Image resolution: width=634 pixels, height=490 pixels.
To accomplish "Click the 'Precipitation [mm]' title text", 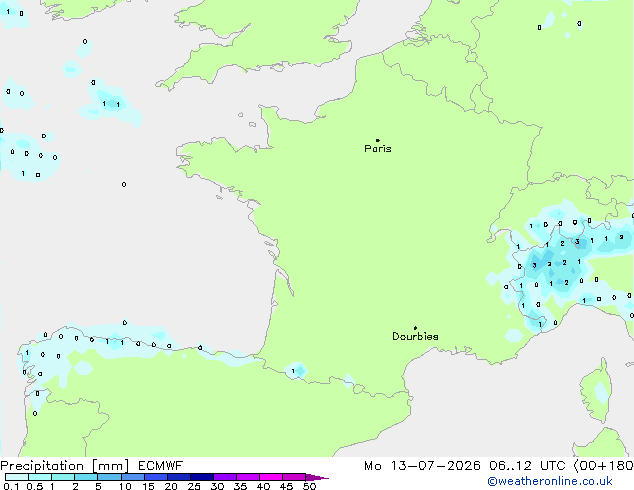I will pos(65,466).
